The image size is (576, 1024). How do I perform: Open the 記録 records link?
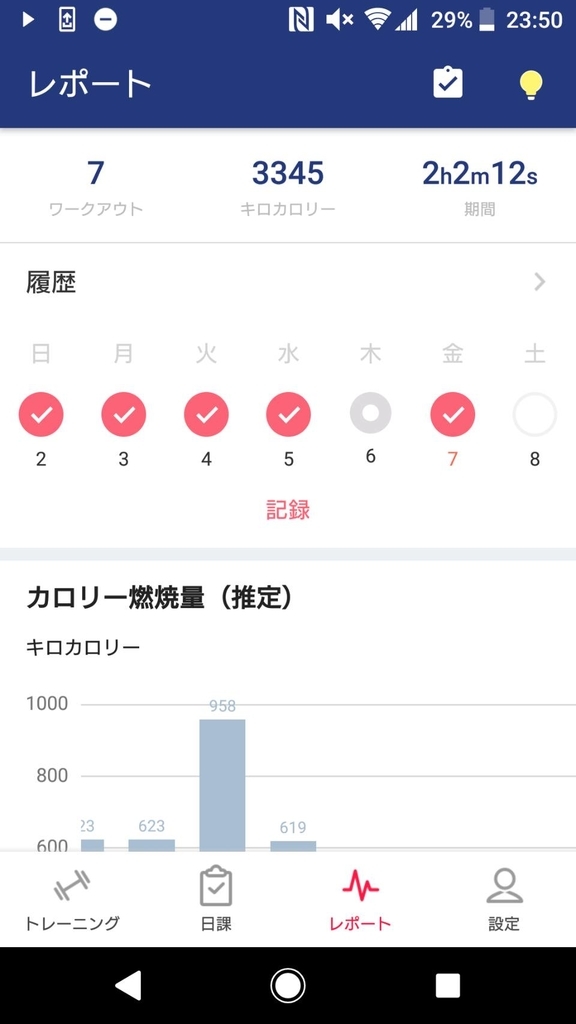[x=288, y=510]
